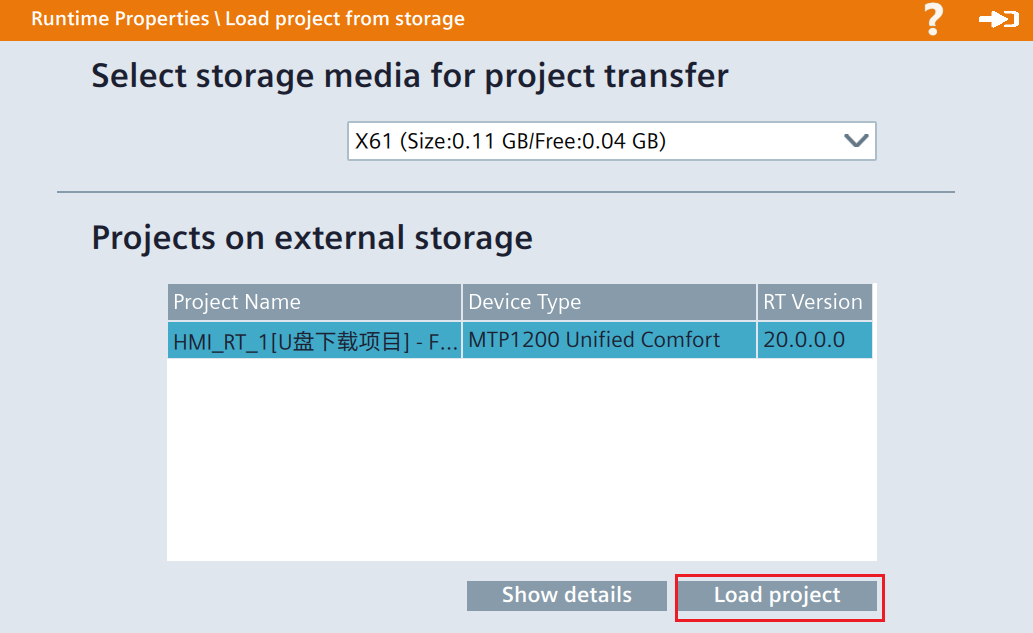Image resolution: width=1033 pixels, height=633 pixels.
Task: Expand the storage media dropdown arrow
Action: 856,141
